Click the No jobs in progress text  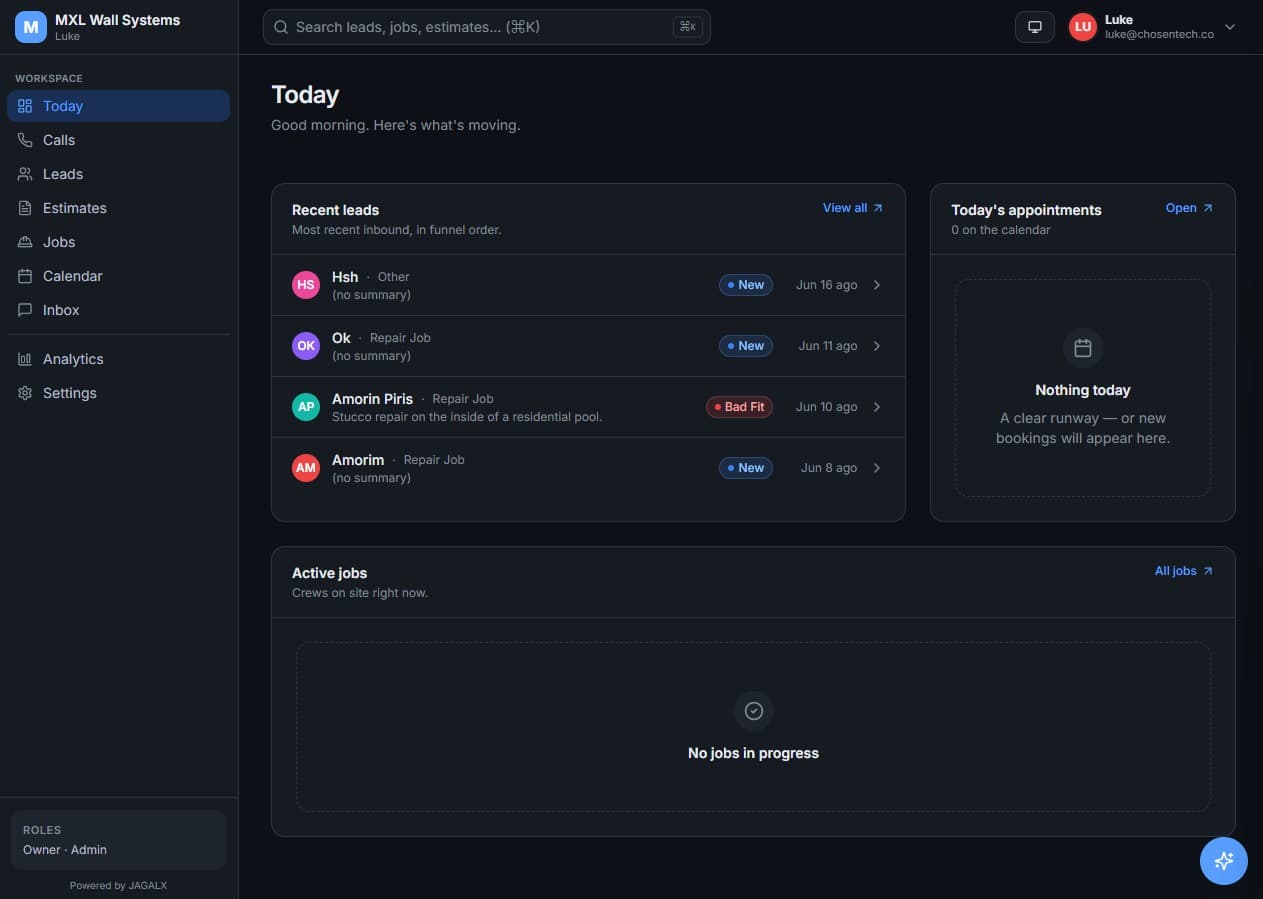coord(753,753)
